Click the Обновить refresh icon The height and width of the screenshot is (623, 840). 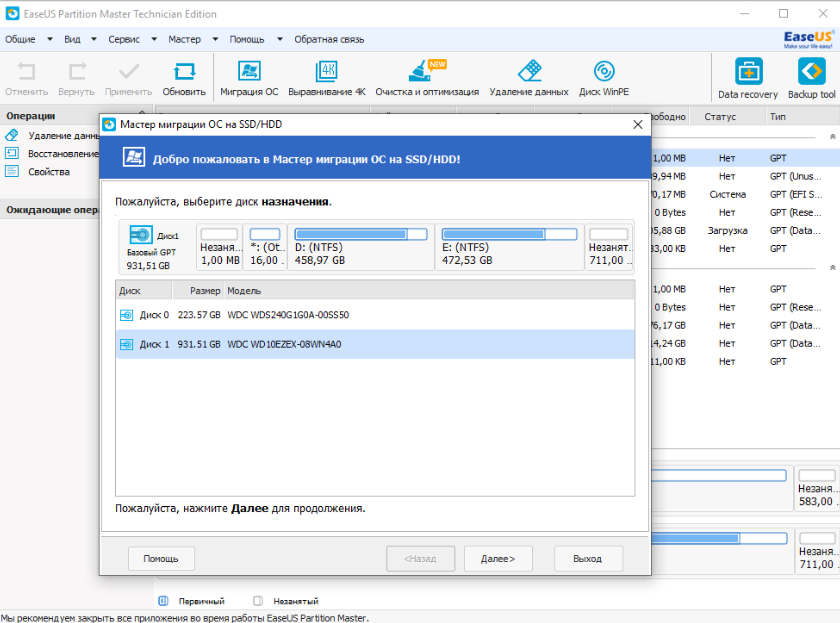[184, 71]
